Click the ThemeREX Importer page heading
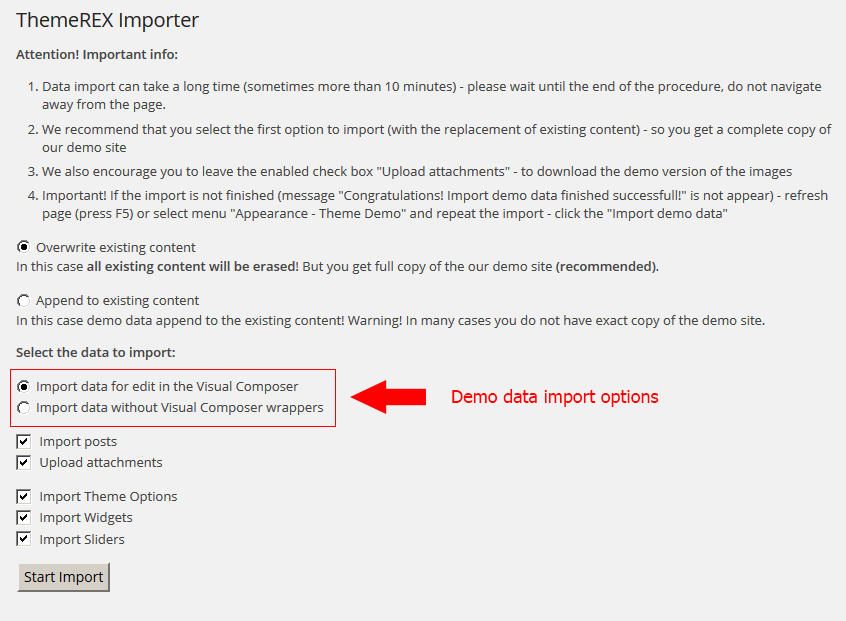The height and width of the screenshot is (621, 846). click(x=107, y=20)
